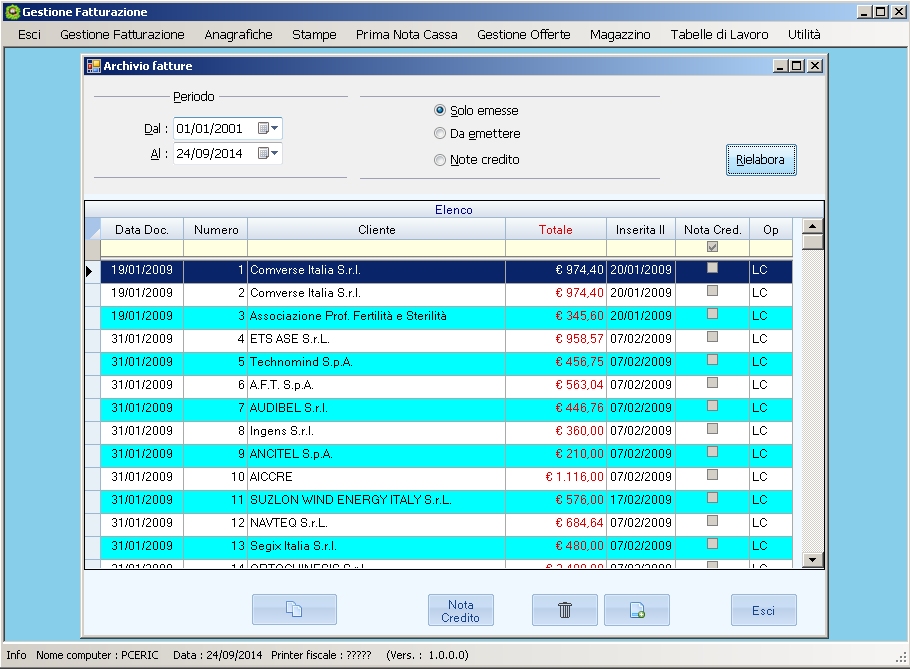This screenshot has height=669, width=910.
Task: Check Nota Cred. box for Associazione Prof. Fertilità row
Action: pos(712,314)
